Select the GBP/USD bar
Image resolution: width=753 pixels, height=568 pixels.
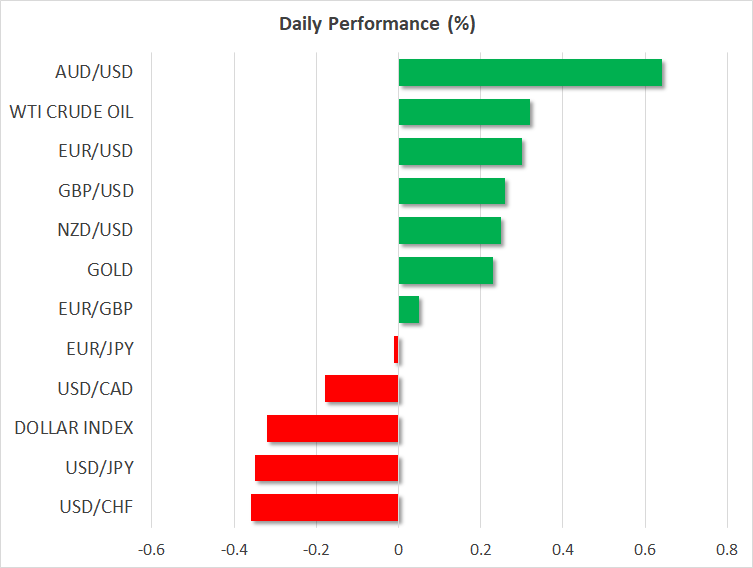point(452,191)
